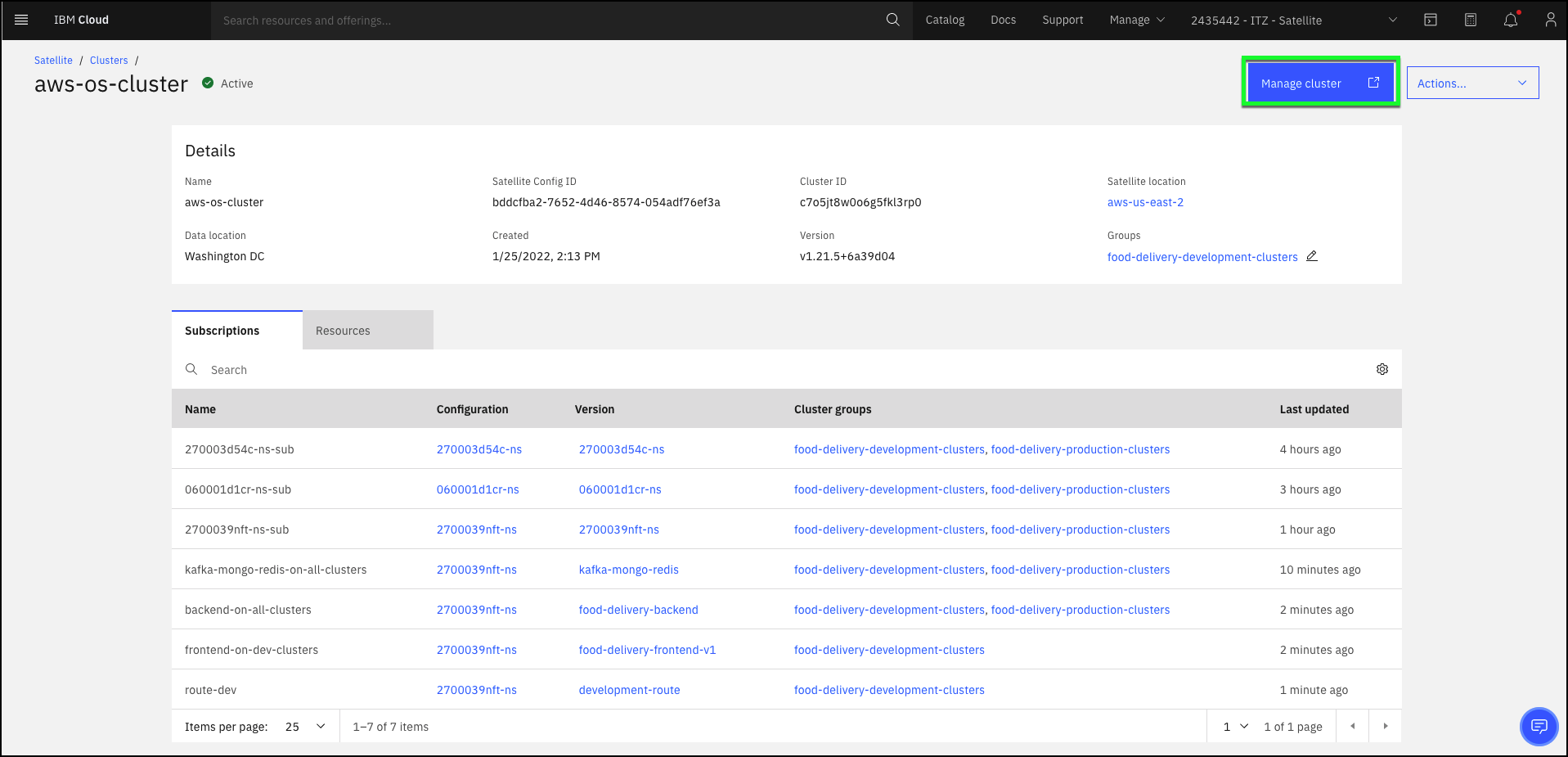Go to previous page arrow
The width and height of the screenshot is (1568, 757).
[1353, 726]
